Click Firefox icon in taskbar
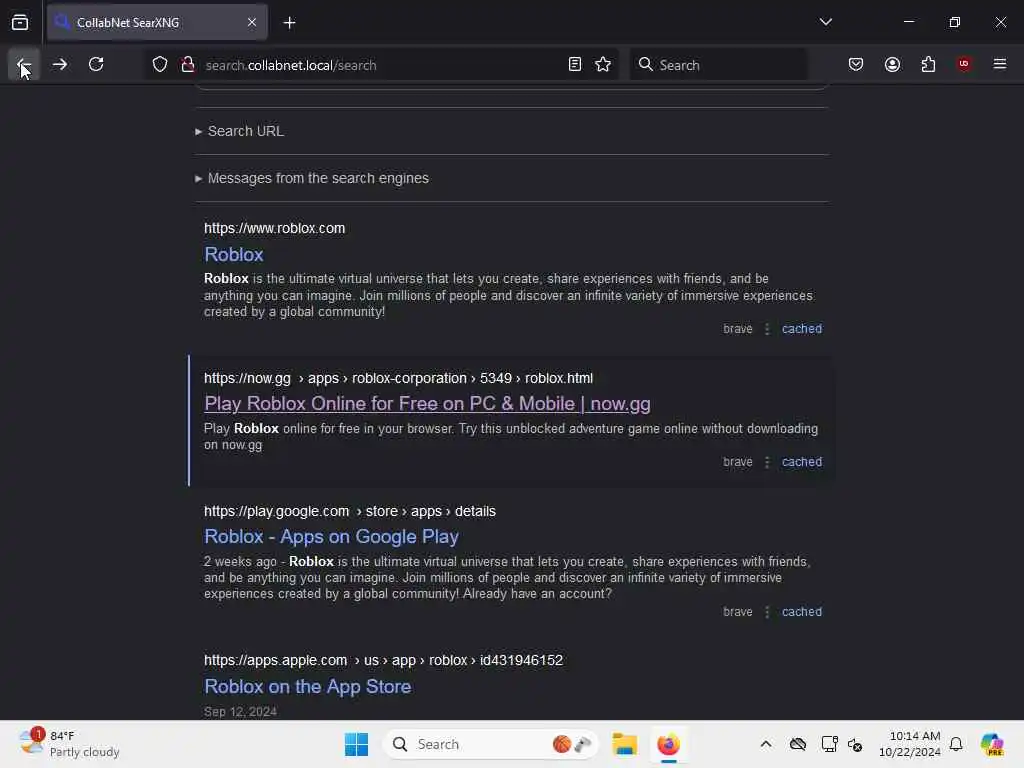Viewport: 1024px width, 768px height. point(668,744)
